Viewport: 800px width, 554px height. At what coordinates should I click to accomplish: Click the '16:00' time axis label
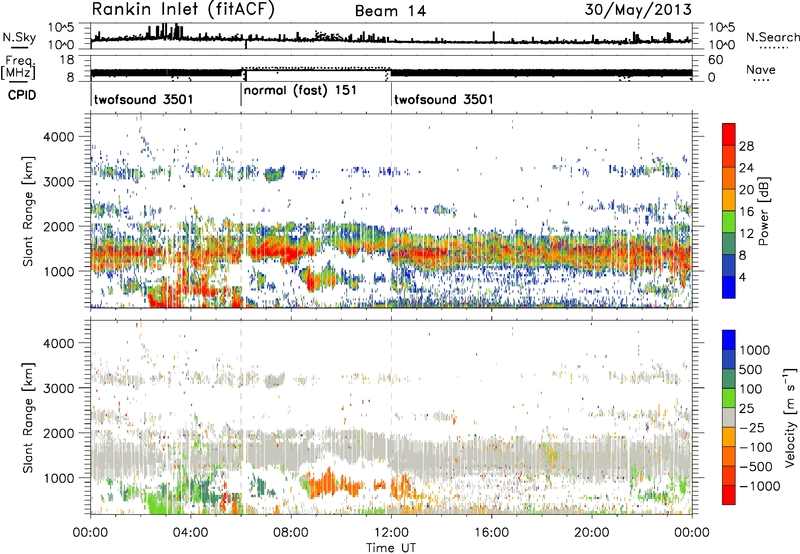(491, 533)
